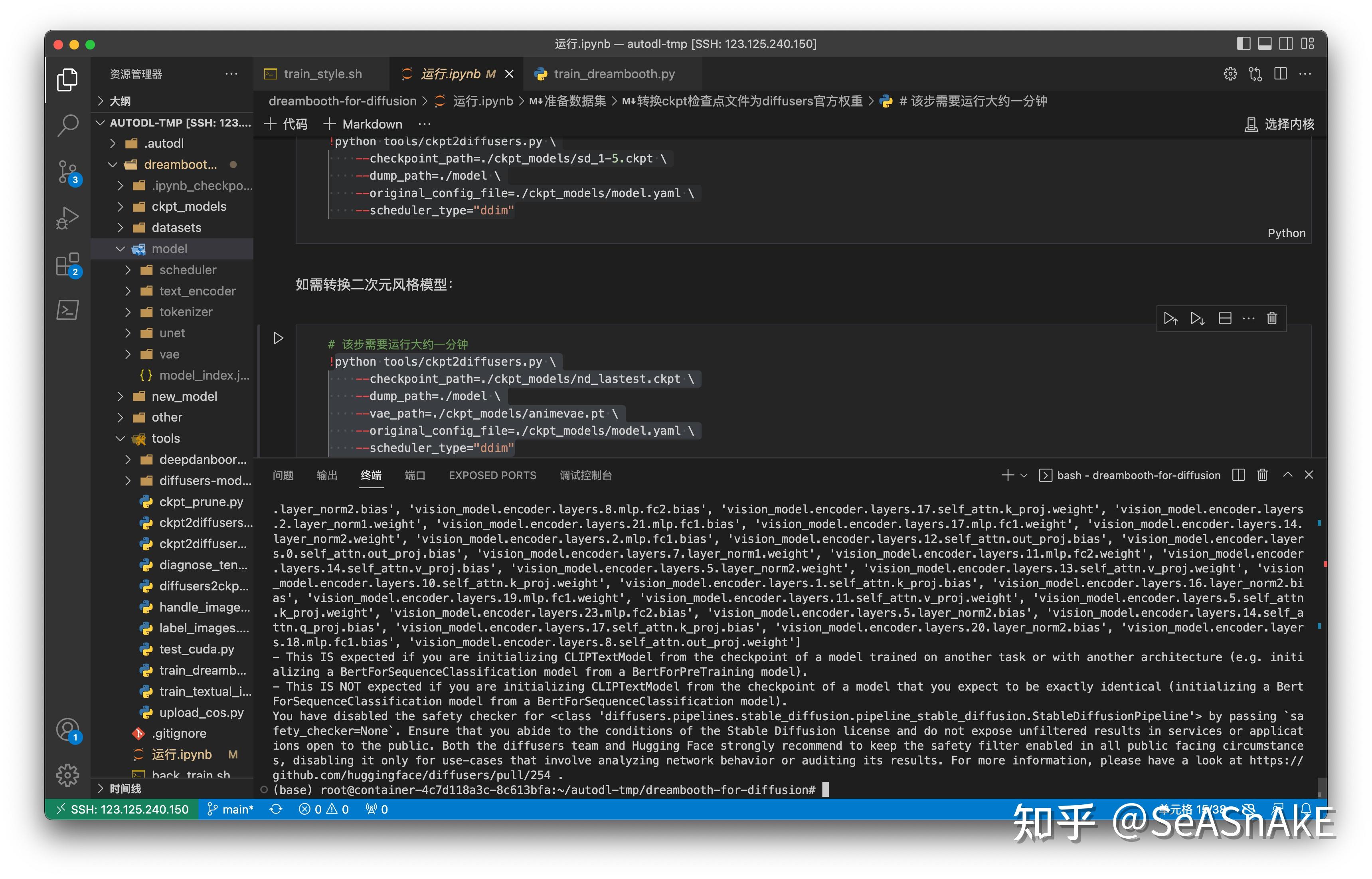Toggle the primary sidebar layout button

tap(1243, 44)
